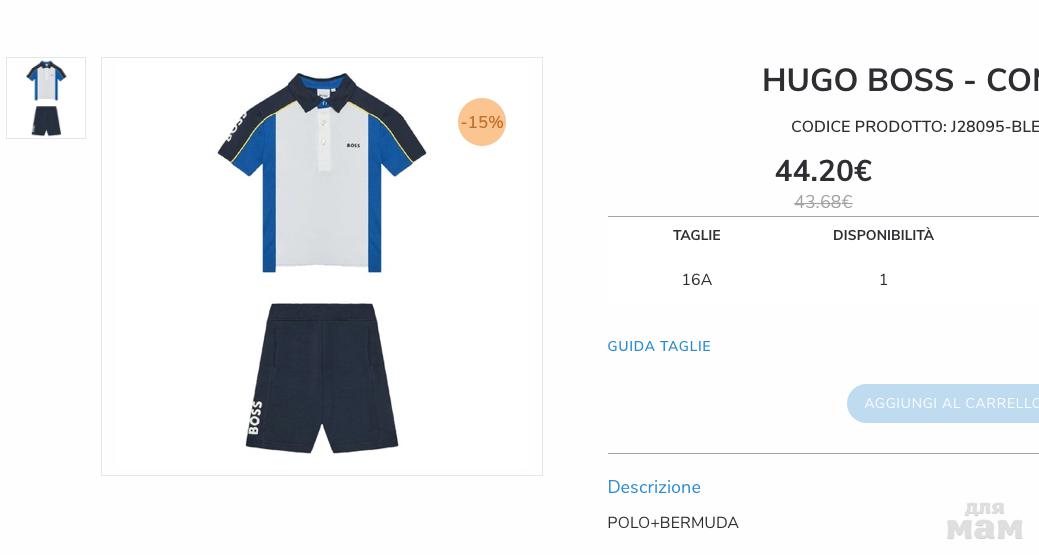Select size 16A in sizes table

click(x=696, y=280)
